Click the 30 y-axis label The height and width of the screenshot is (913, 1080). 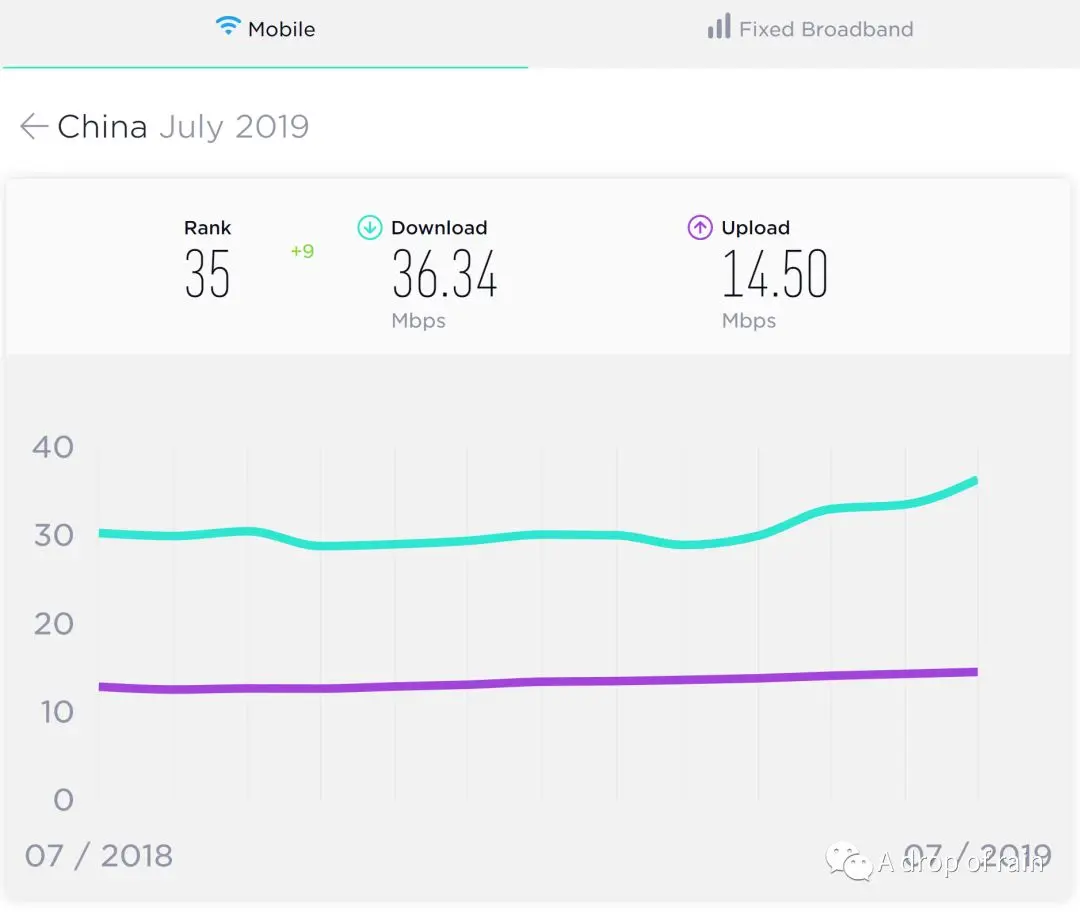click(54, 536)
